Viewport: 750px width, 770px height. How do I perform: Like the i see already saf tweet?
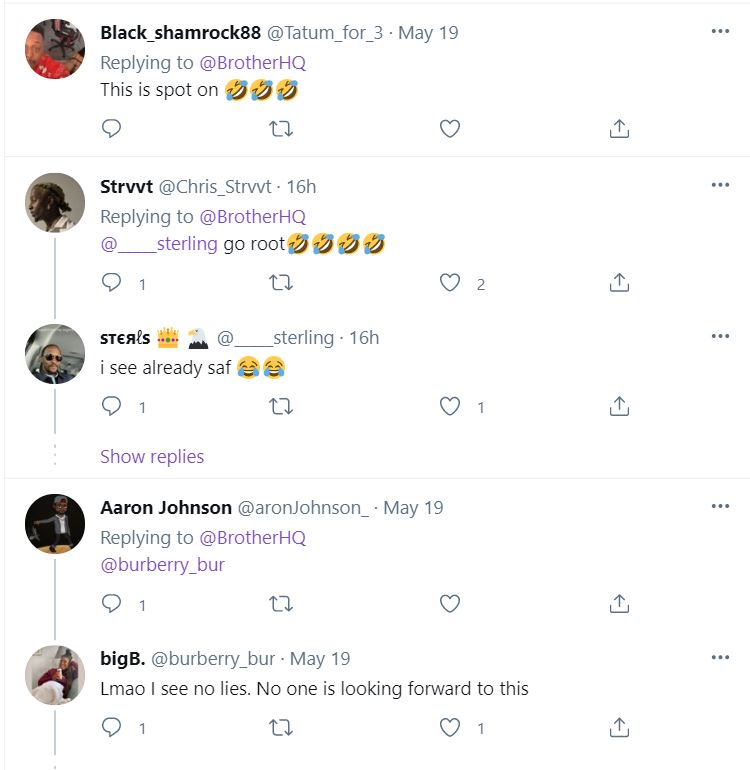tap(450, 406)
